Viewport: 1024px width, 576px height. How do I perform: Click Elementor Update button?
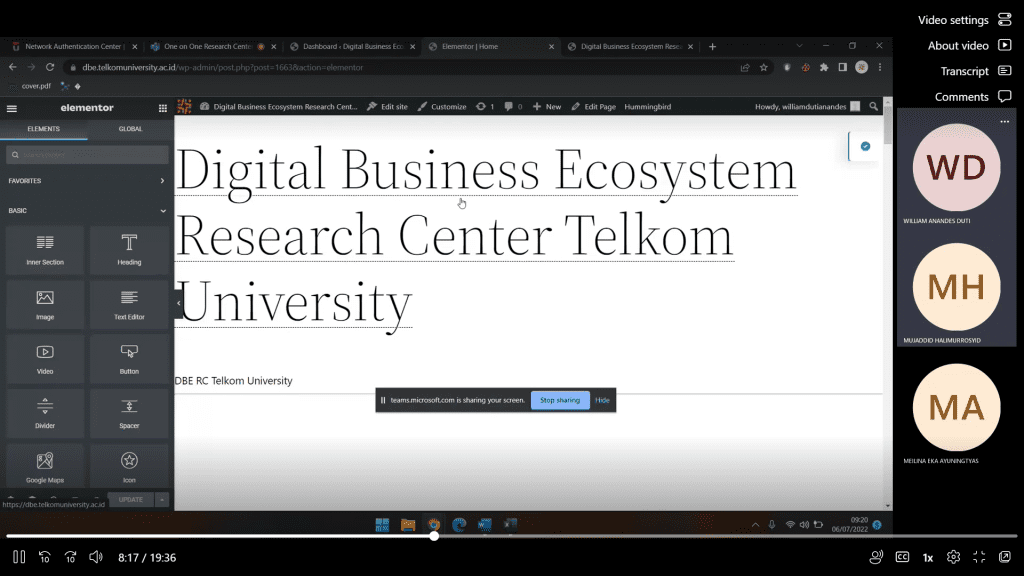coord(131,500)
